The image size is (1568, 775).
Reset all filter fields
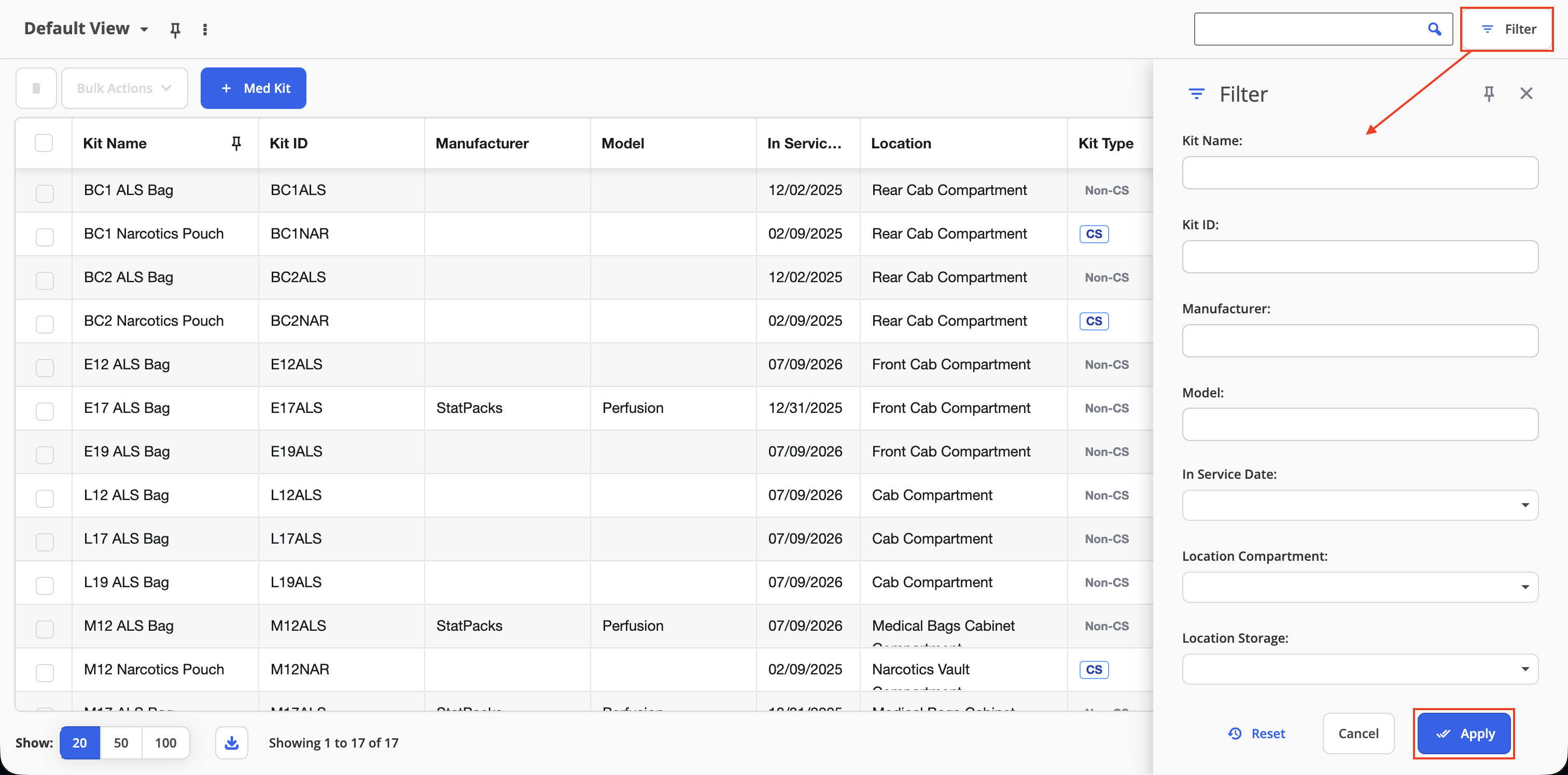click(1256, 734)
